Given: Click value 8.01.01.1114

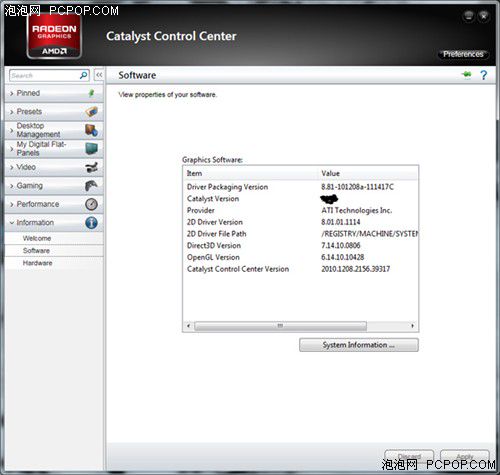Looking at the screenshot, I should [341, 222].
